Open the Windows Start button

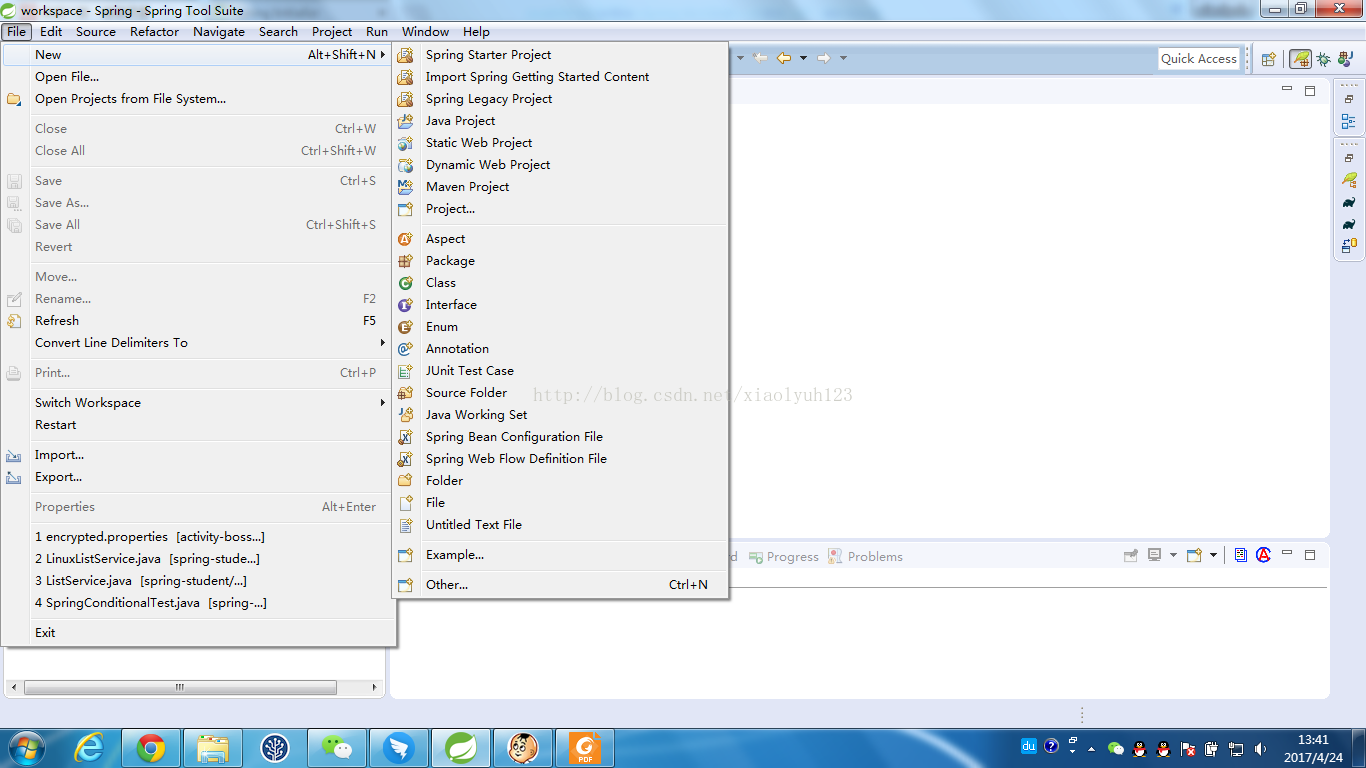click(25, 748)
